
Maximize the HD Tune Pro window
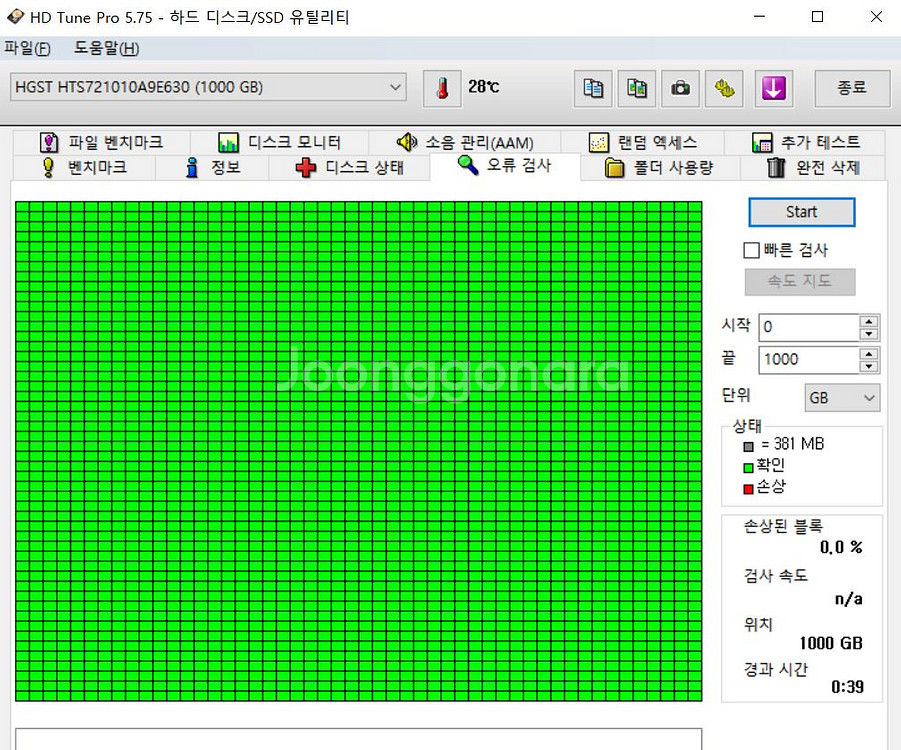[x=817, y=17]
